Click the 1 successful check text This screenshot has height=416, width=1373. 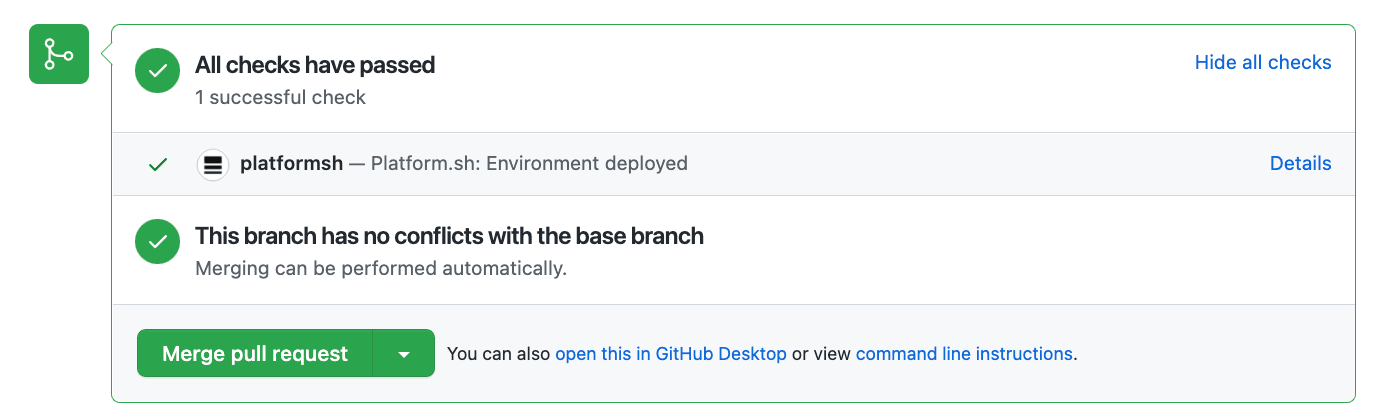(280, 97)
